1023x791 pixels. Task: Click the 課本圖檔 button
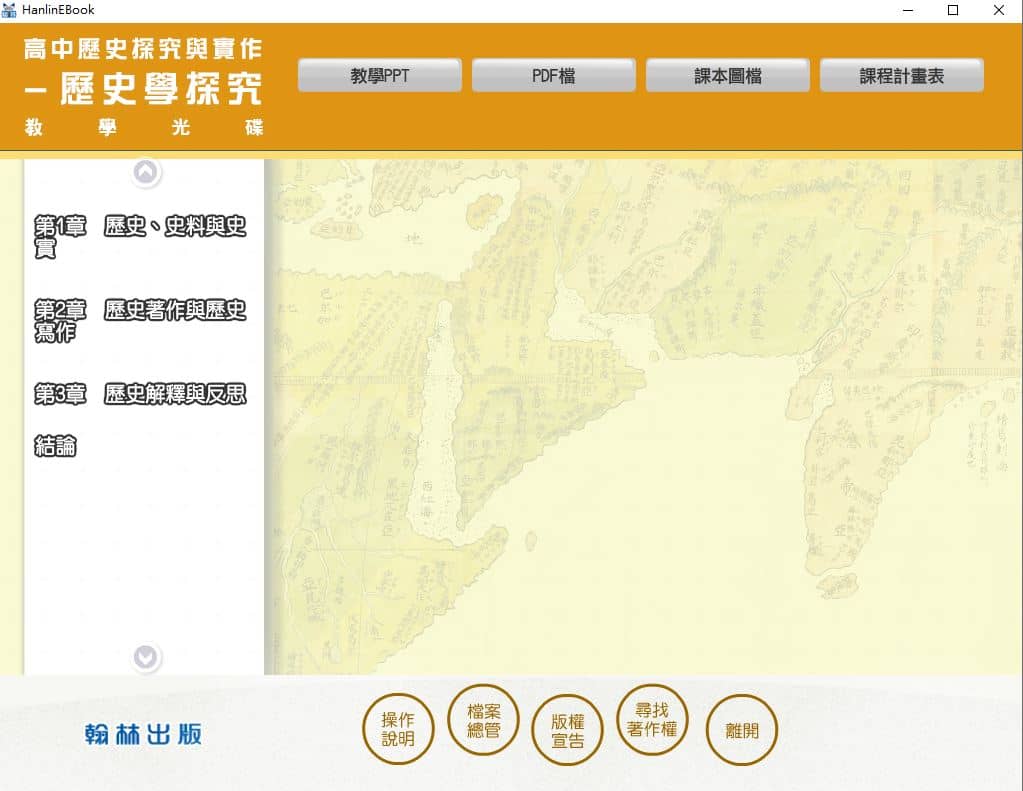tap(727, 76)
